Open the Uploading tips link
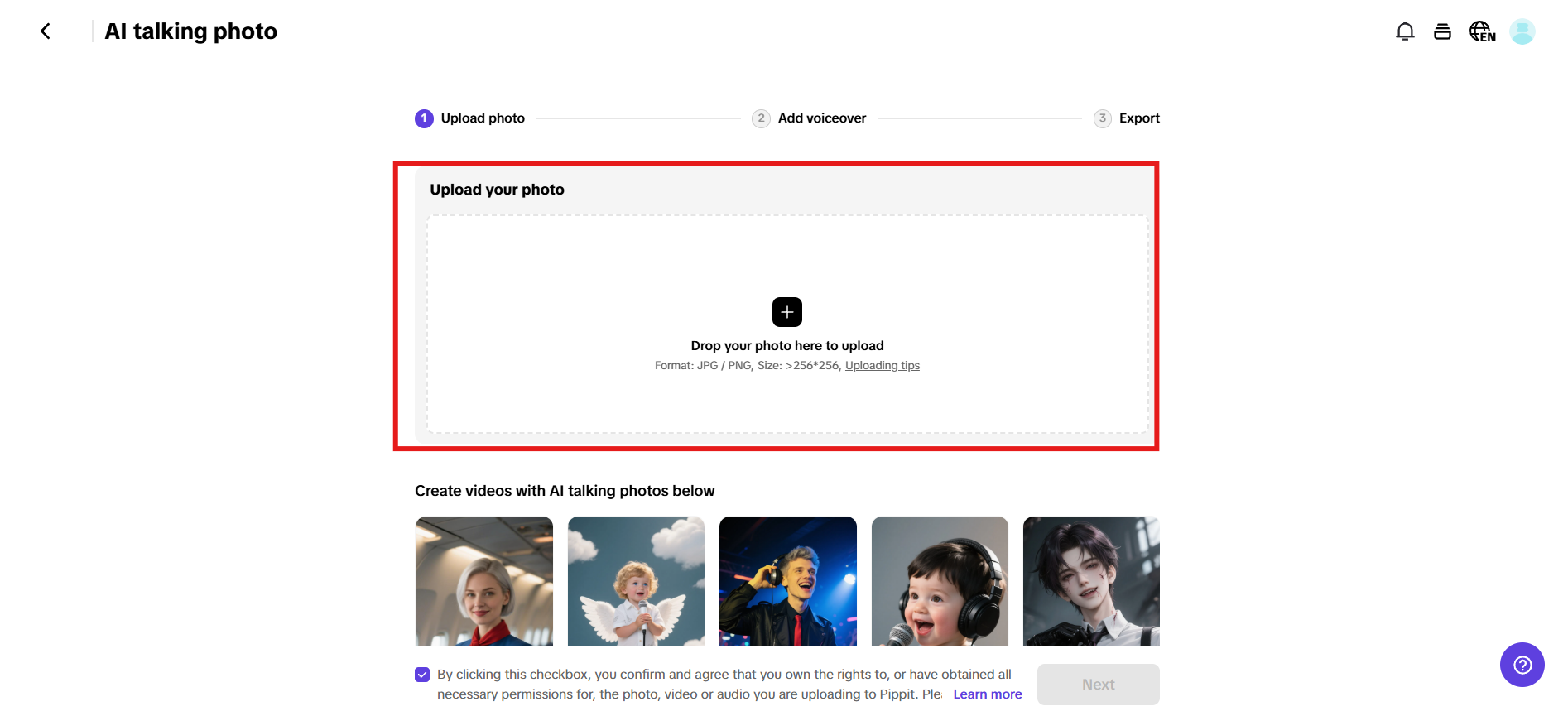 tap(882, 366)
